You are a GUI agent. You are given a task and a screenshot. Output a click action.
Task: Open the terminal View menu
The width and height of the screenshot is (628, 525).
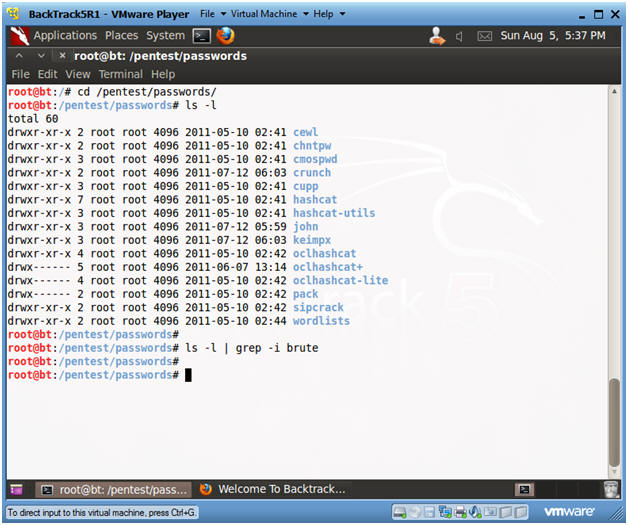78,74
